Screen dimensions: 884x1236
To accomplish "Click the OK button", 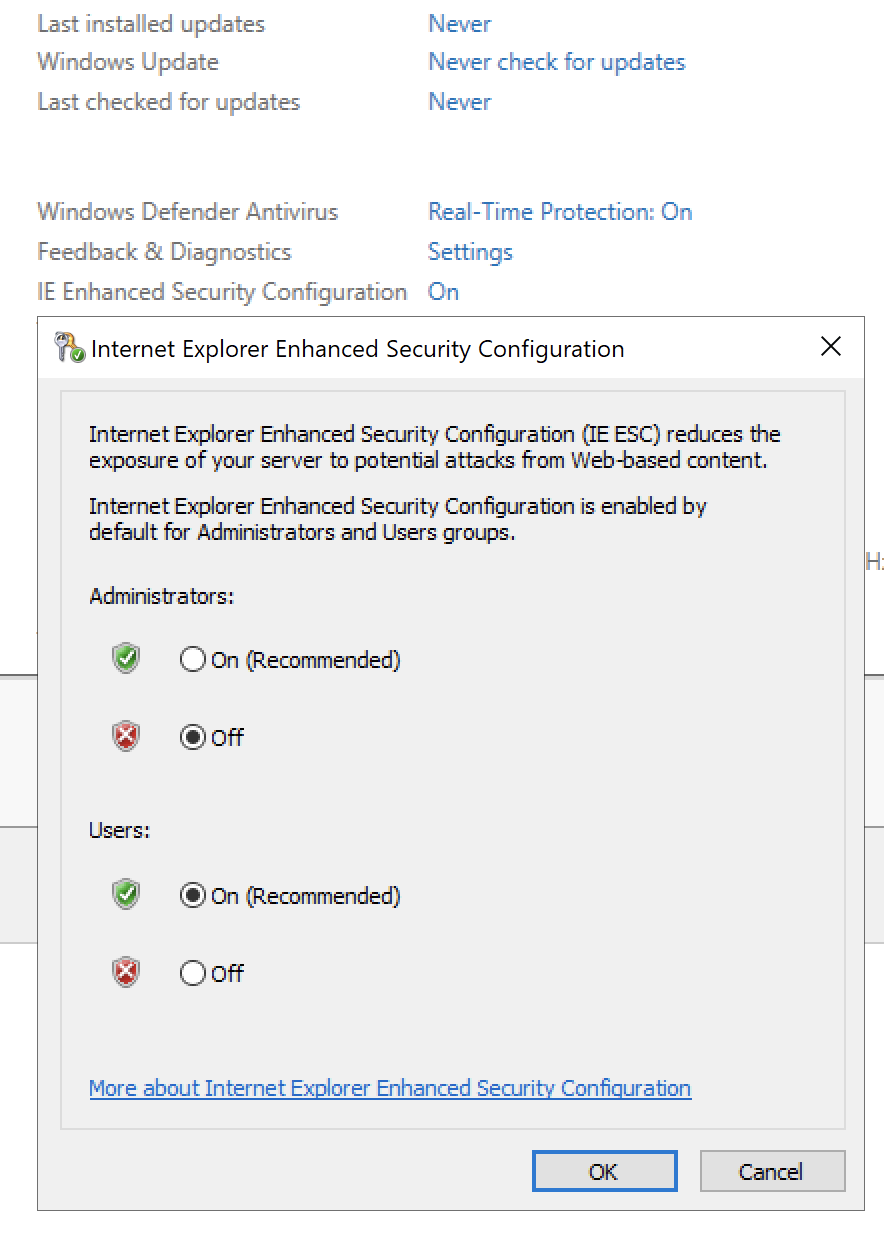I will tap(604, 1171).
